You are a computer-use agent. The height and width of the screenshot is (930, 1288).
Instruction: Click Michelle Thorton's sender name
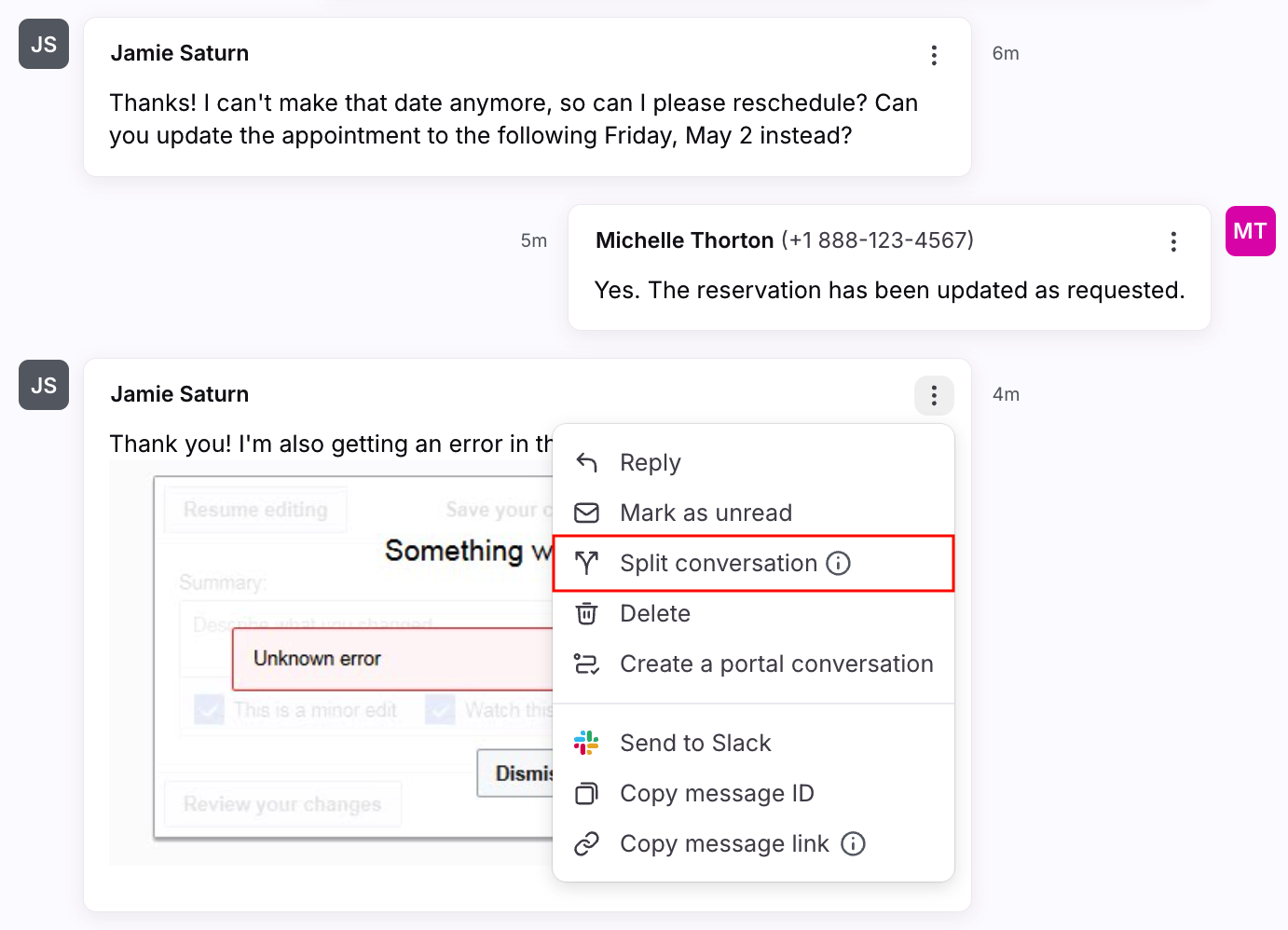click(x=684, y=240)
